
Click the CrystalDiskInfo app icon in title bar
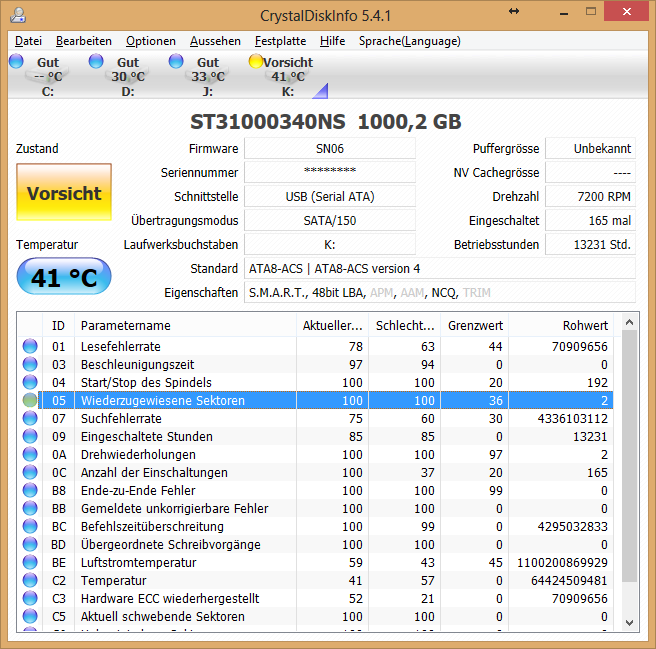click(18, 15)
